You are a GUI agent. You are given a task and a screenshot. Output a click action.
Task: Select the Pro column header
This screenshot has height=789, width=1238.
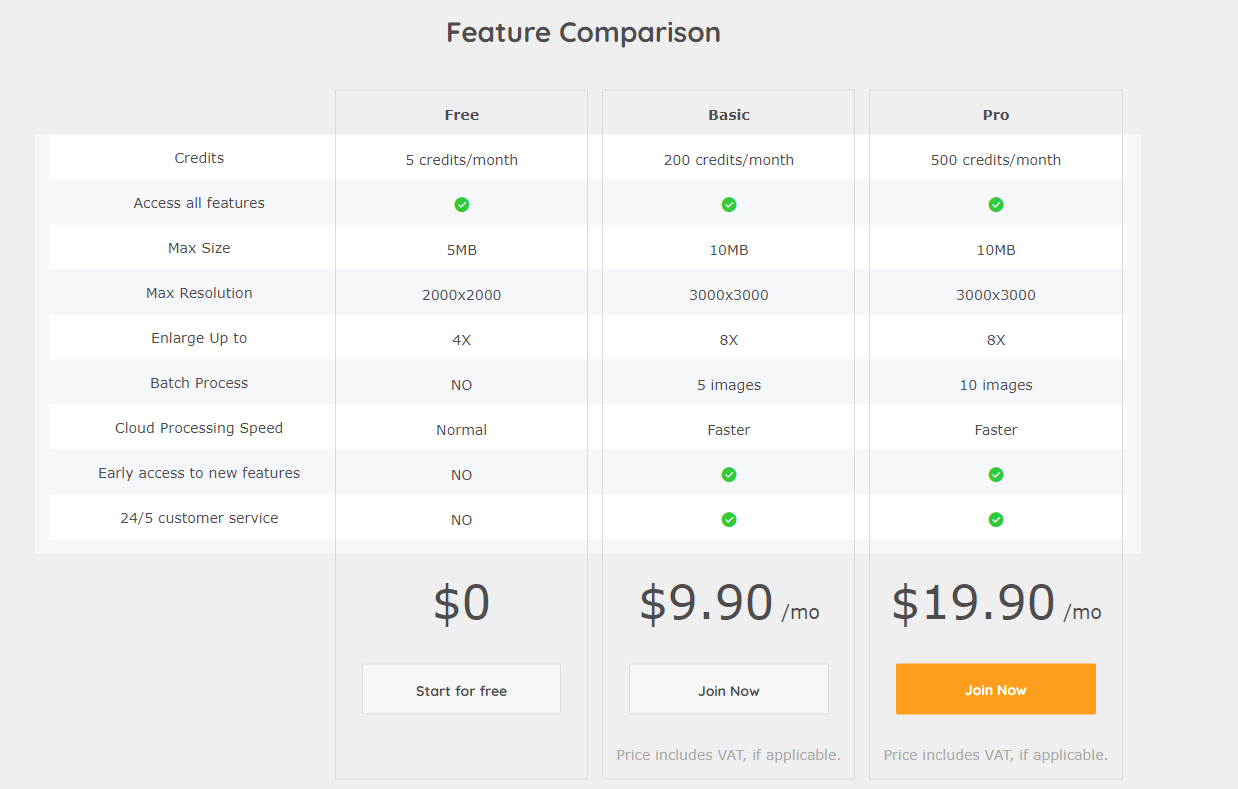pyautogui.click(x=996, y=115)
